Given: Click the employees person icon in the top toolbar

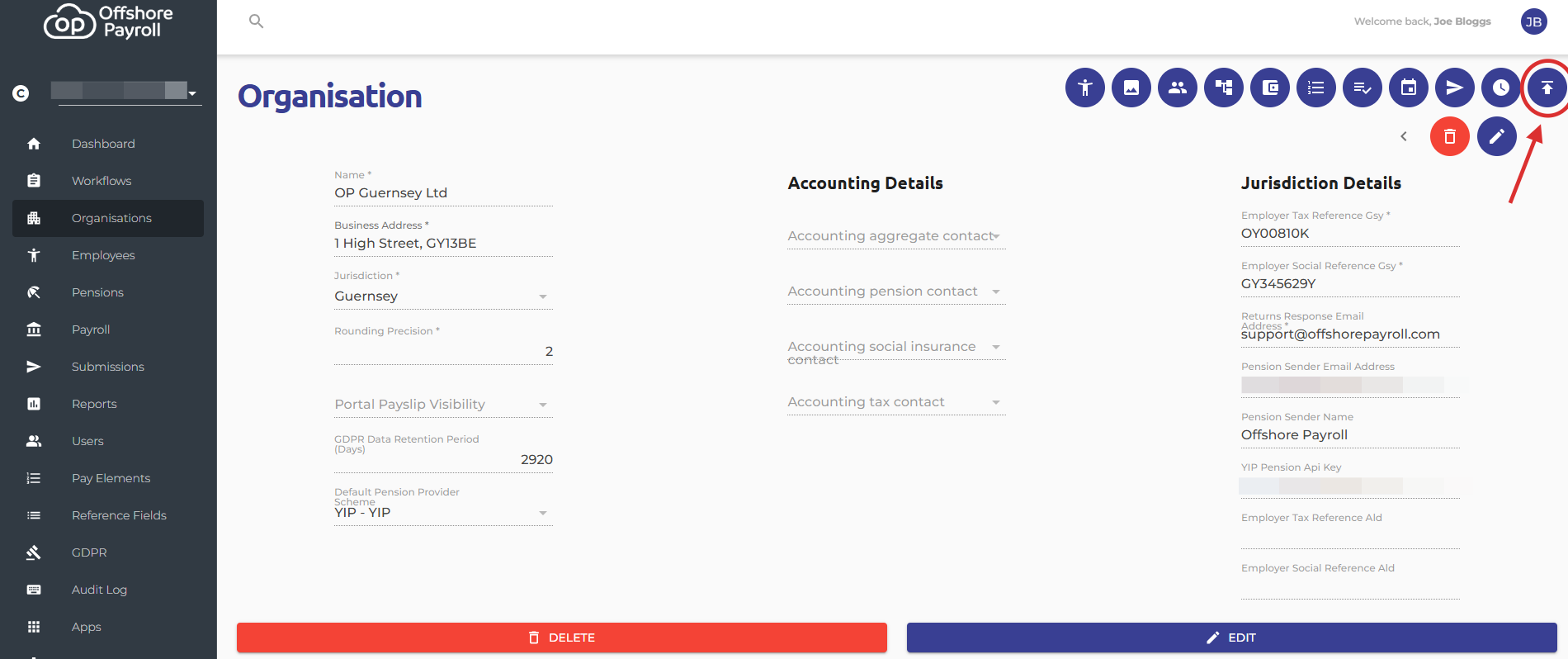Looking at the screenshot, I should coord(1085,88).
